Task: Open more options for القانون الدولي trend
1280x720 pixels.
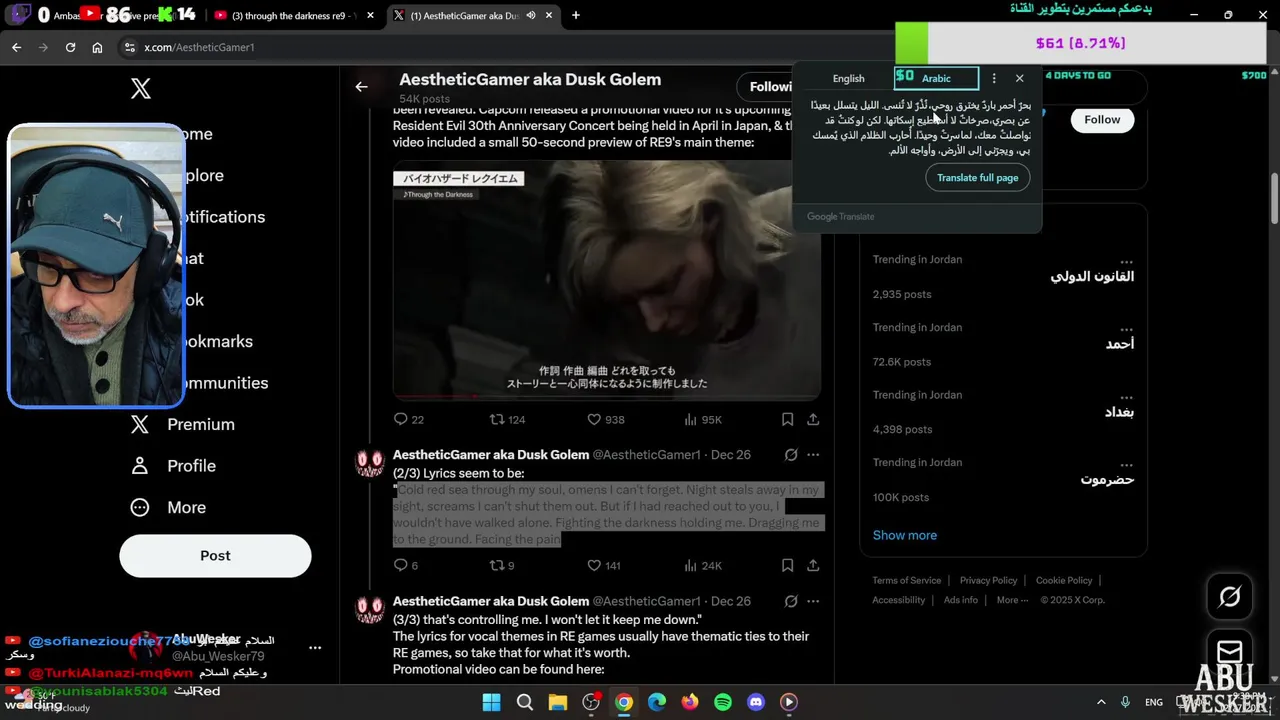Action: click(1126, 260)
